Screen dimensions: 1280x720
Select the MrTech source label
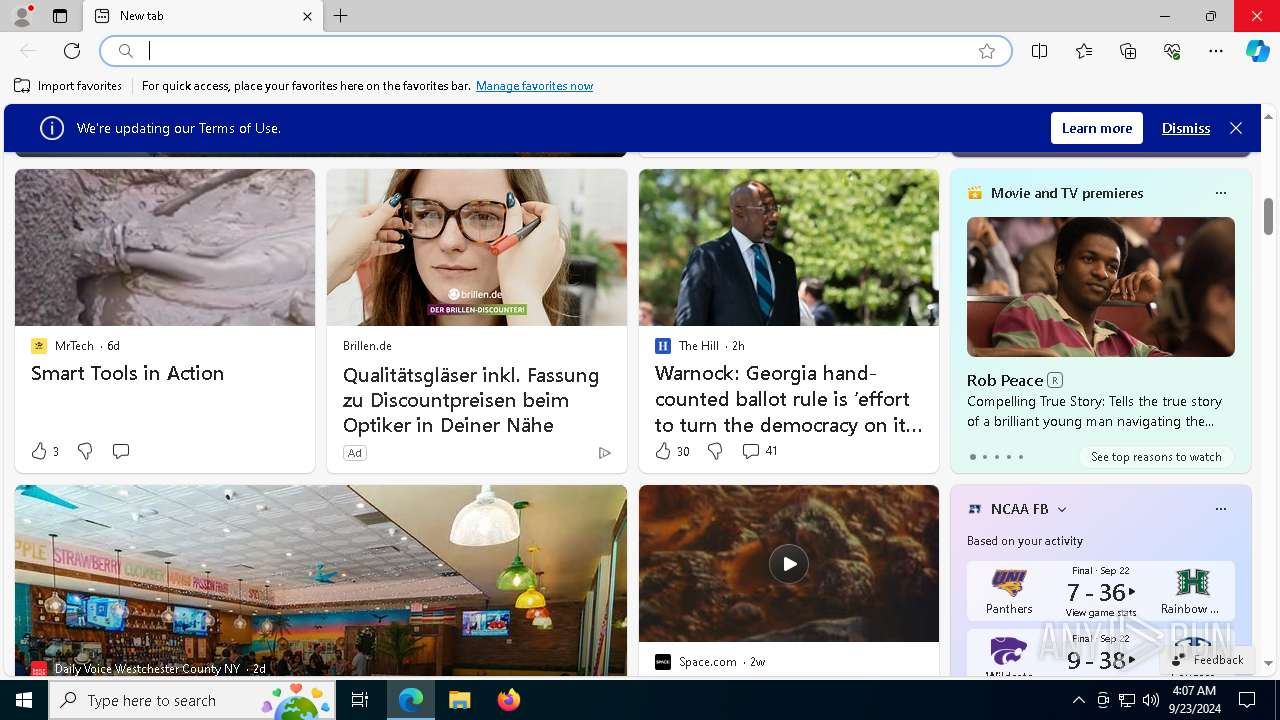[74, 346]
